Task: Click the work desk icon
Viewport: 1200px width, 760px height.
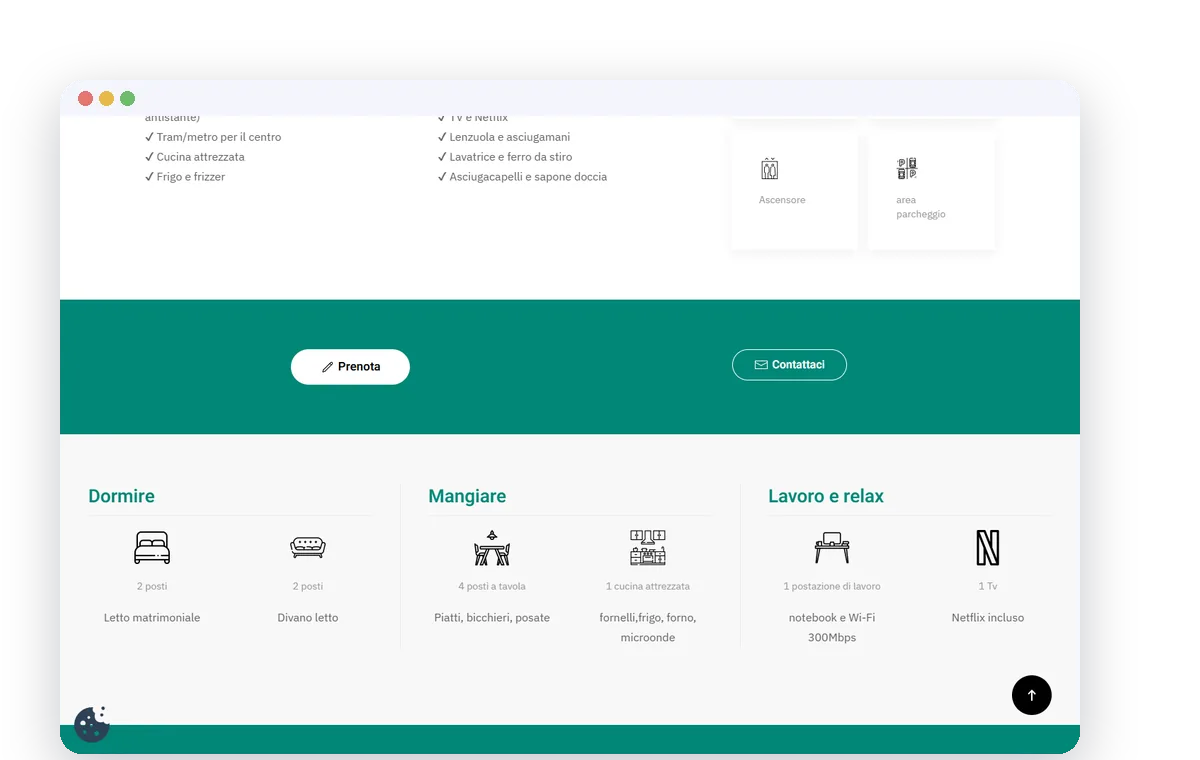Action: coord(832,548)
